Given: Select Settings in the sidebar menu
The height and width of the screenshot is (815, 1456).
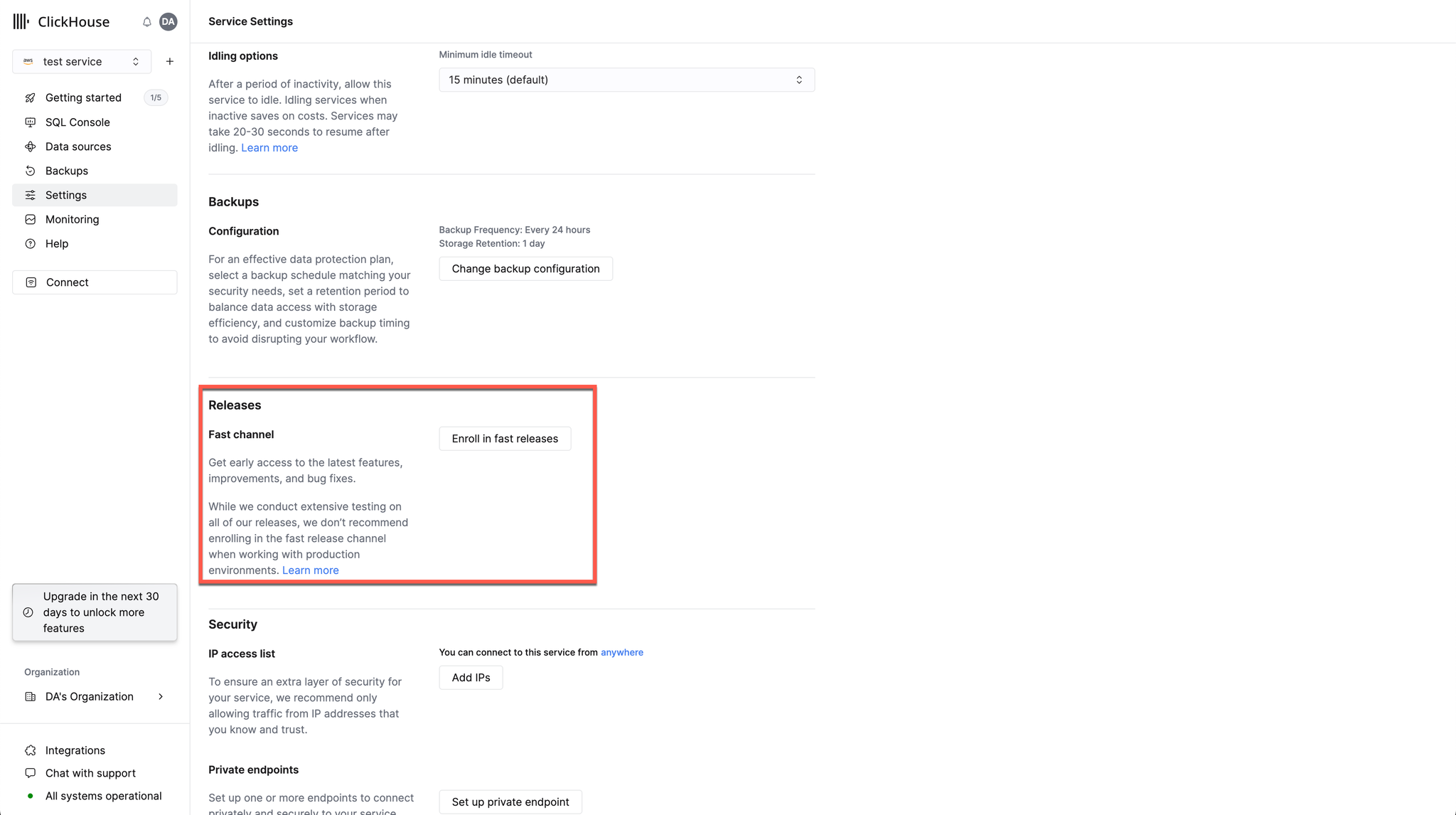Looking at the screenshot, I should tap(66, 195).
